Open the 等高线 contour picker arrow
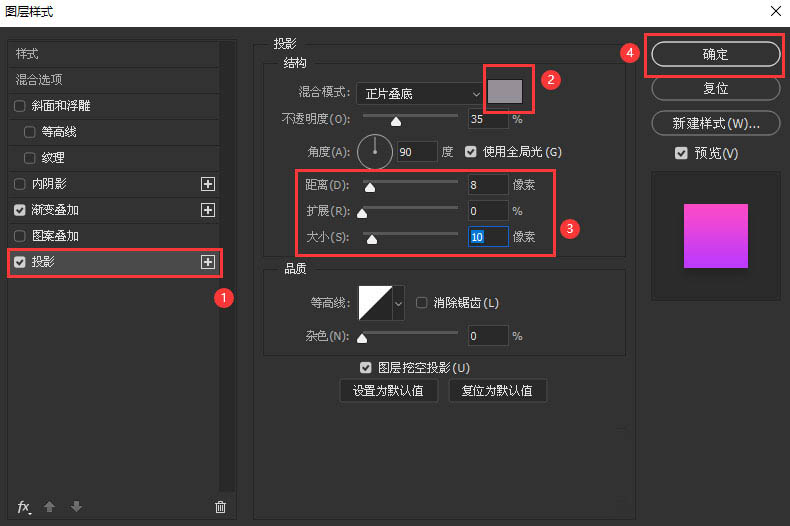The image size is (790, 526). (x=399, y=303)
